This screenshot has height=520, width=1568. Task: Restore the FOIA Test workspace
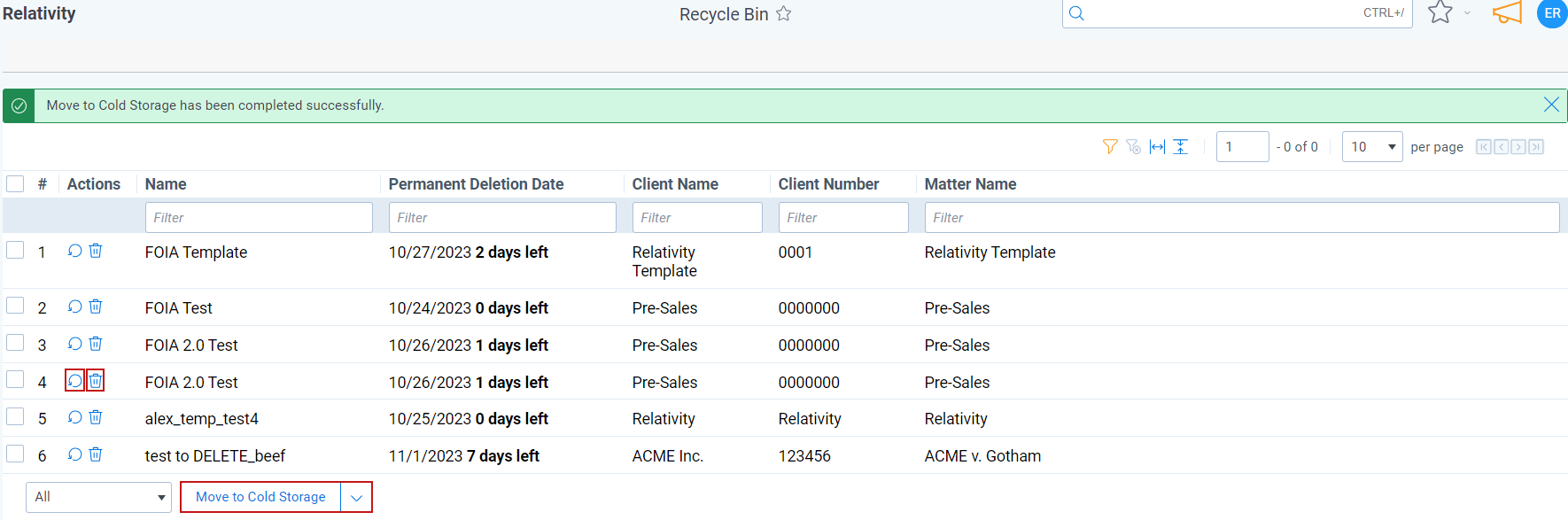tap(74, 307)
